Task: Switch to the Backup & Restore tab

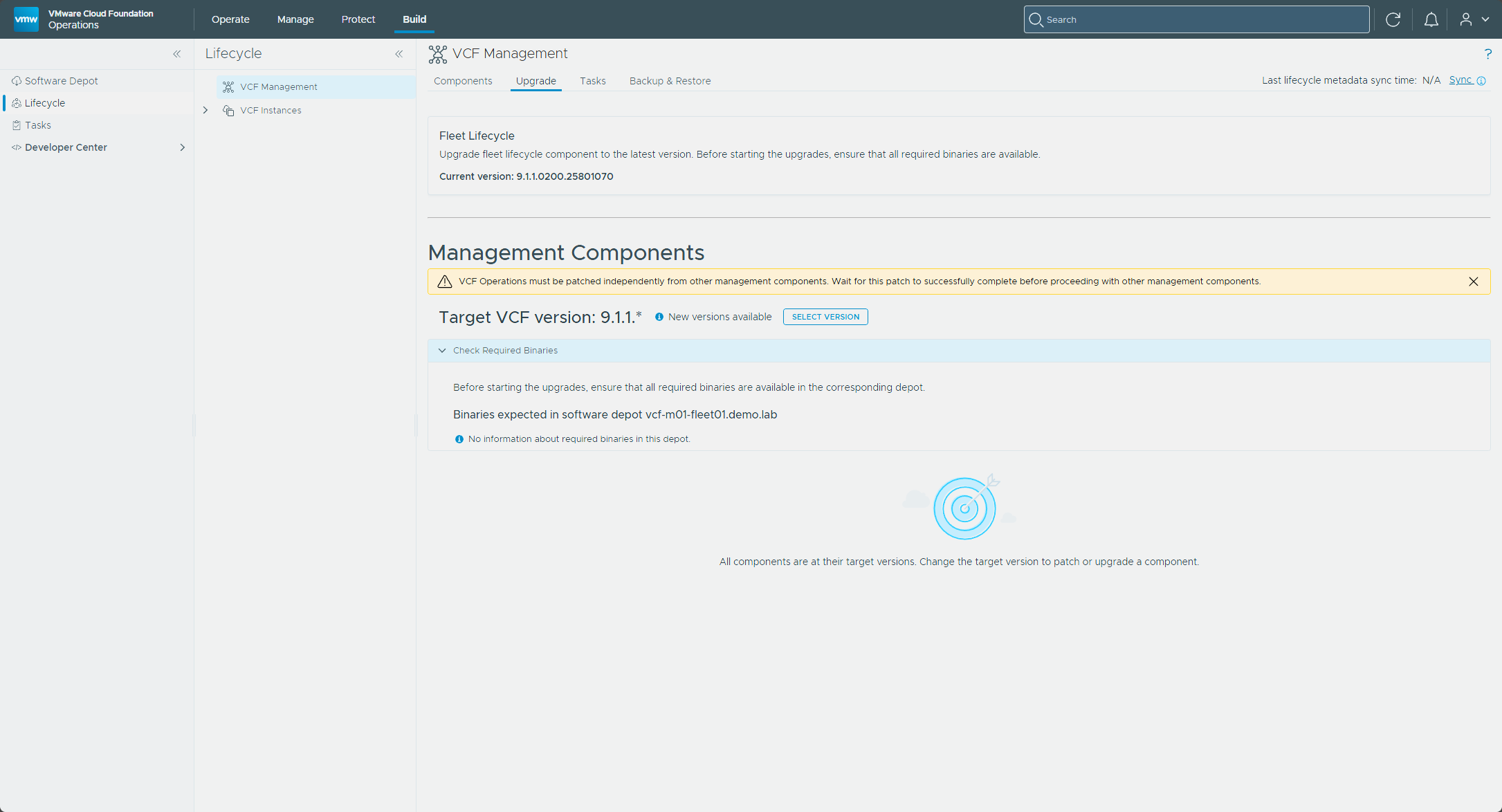Action: pyautogui.click(x=670, y=81)
